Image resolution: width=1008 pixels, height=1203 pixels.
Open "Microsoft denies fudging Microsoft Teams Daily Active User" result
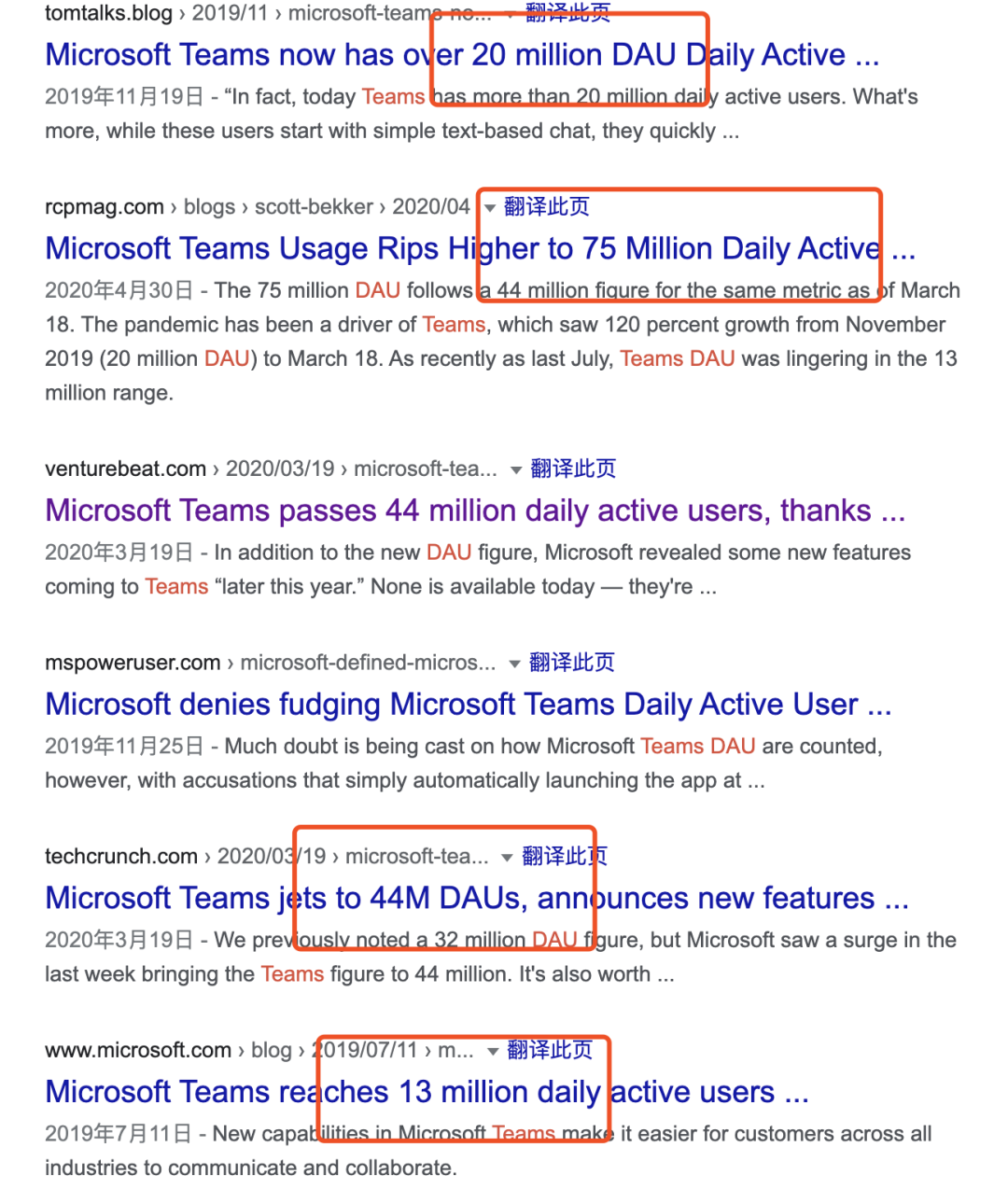pyautogui.click(x=468, y=705)
